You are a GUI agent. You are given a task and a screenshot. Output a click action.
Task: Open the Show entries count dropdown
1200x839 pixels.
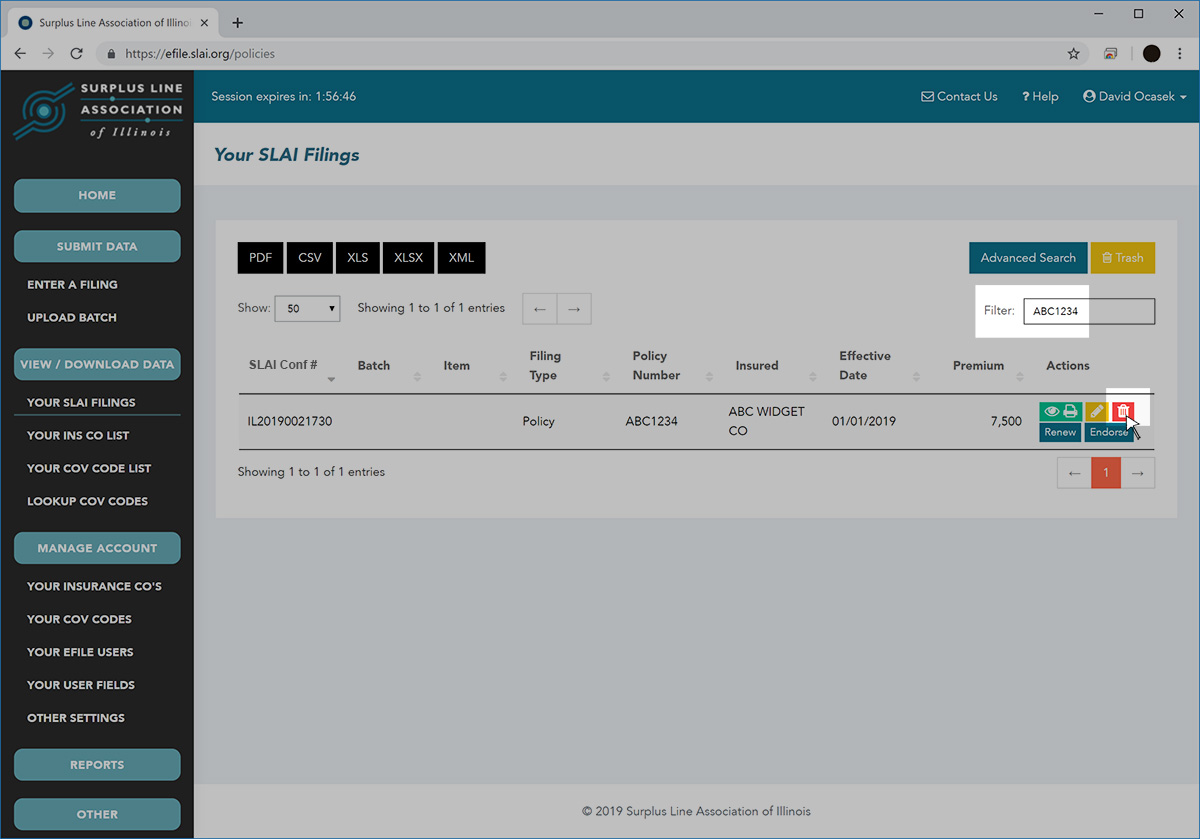307,308
